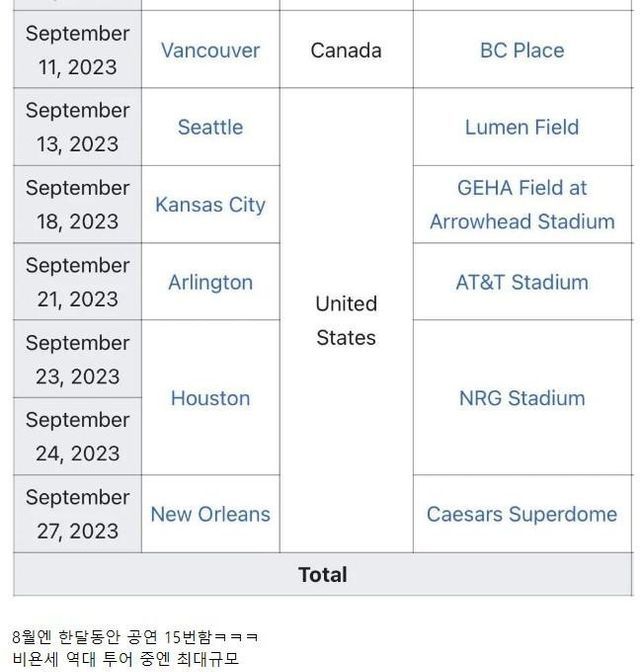Screen dimensions: 640x672
Task: Follow the AT&T Stadium link
Action: (x=522, y=282)
